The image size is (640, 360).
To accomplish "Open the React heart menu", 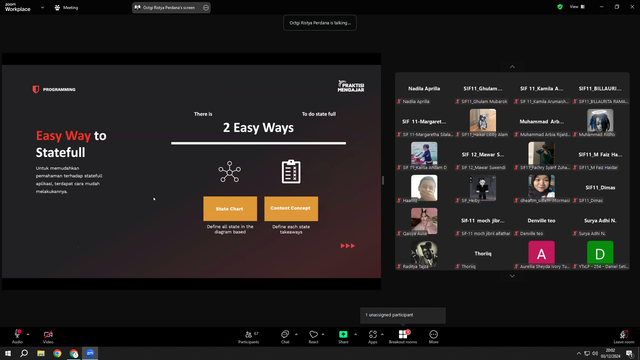I will point(313,337).
